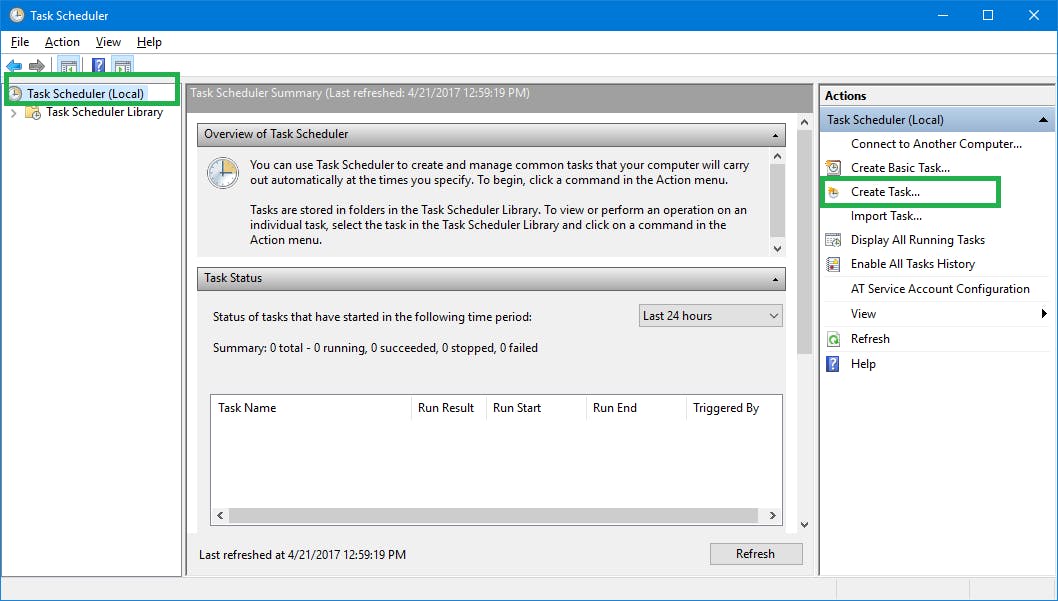
Task: Click Import Task action
Action: (x=886, y=217)
